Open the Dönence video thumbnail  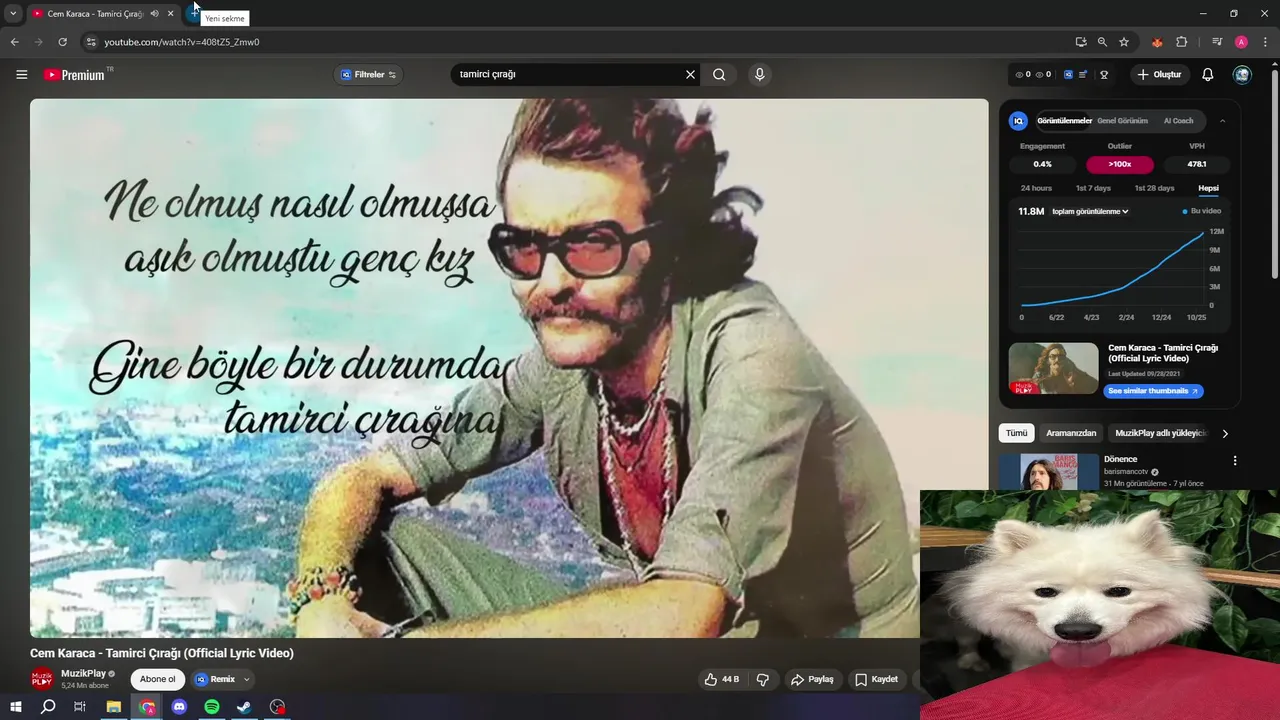(x=1048, y=472)
